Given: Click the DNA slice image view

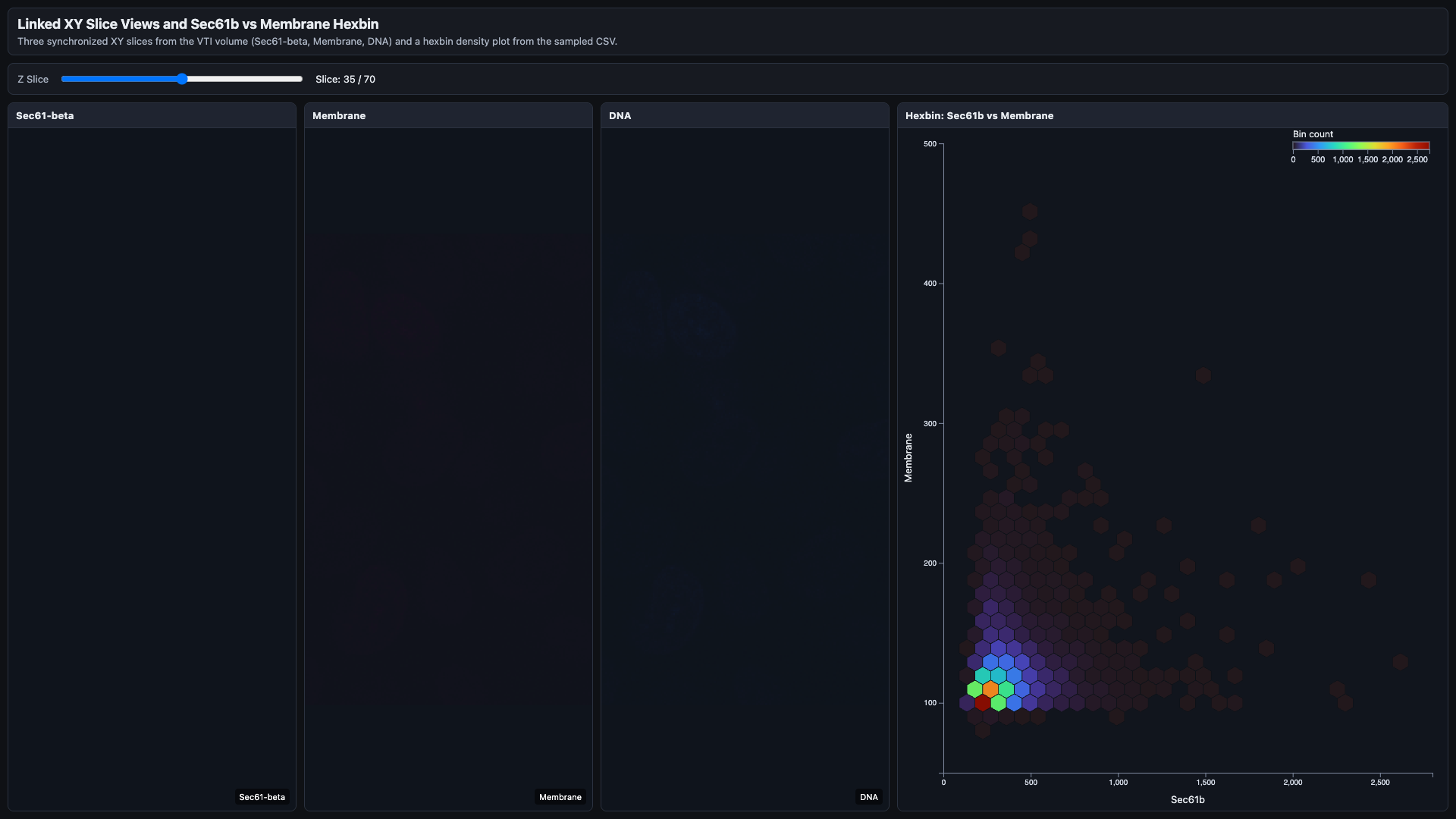Looking at the screenshot, I should pos(745,469).
